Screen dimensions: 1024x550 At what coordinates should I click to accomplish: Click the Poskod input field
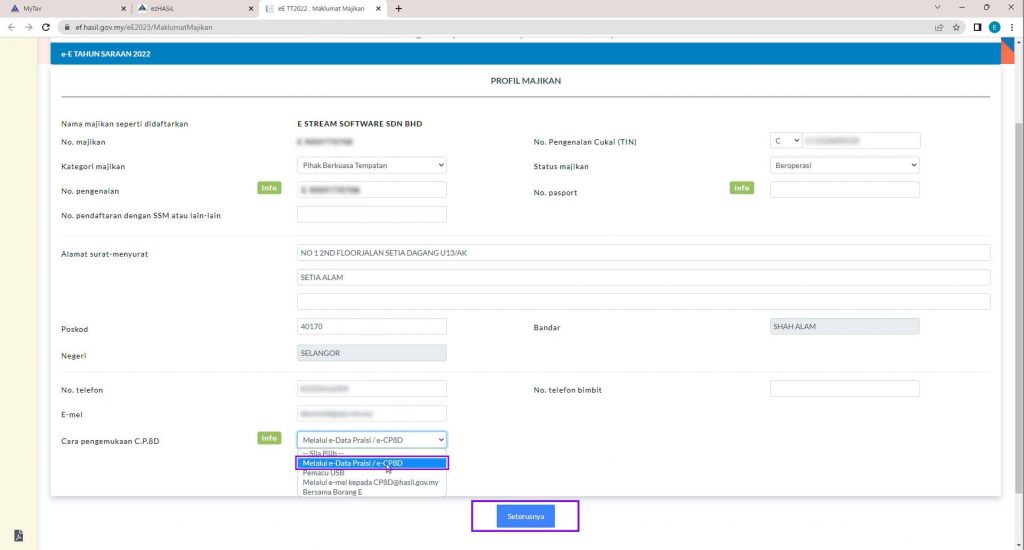[x=371, y=327]
